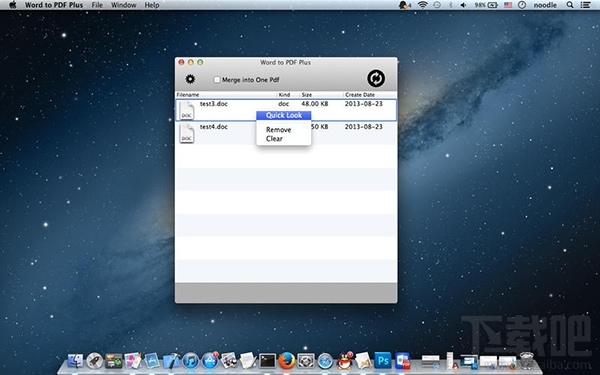This screenshot has height=375, width=600.
Task: Open Finder from the Dock
Action: point(75,361)
